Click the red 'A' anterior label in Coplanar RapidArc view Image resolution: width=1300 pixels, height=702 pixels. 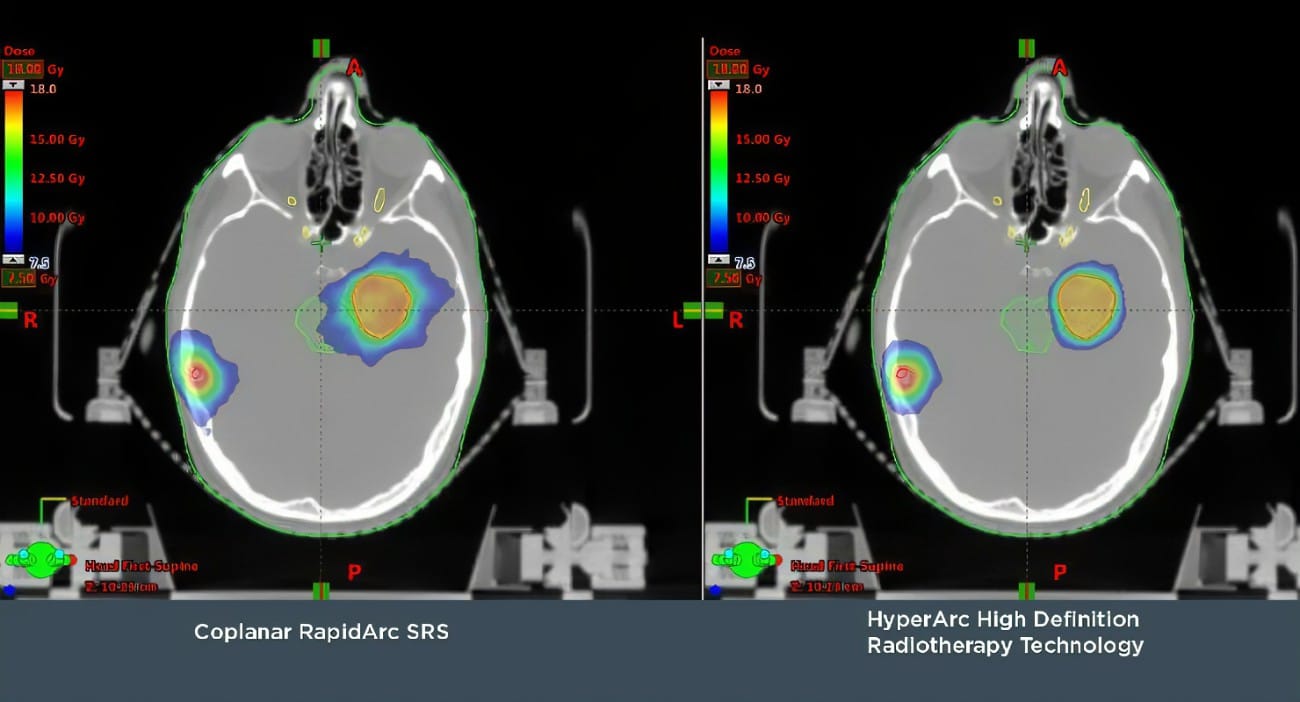pyautogui.click(x=354, y=68)
